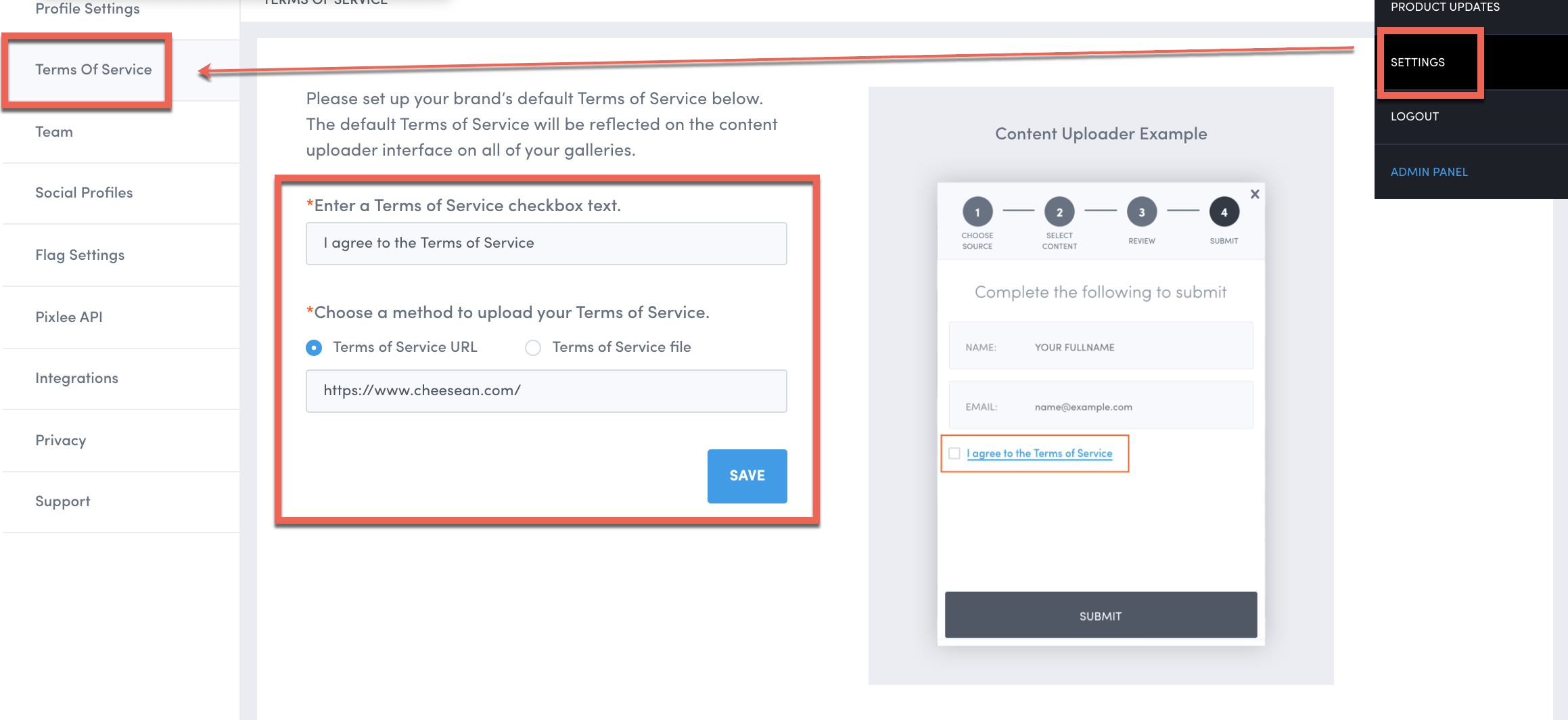This screenshot has width=1568, height=720.
Task: Select step 3 Review circle
Action: (1141, 211)
